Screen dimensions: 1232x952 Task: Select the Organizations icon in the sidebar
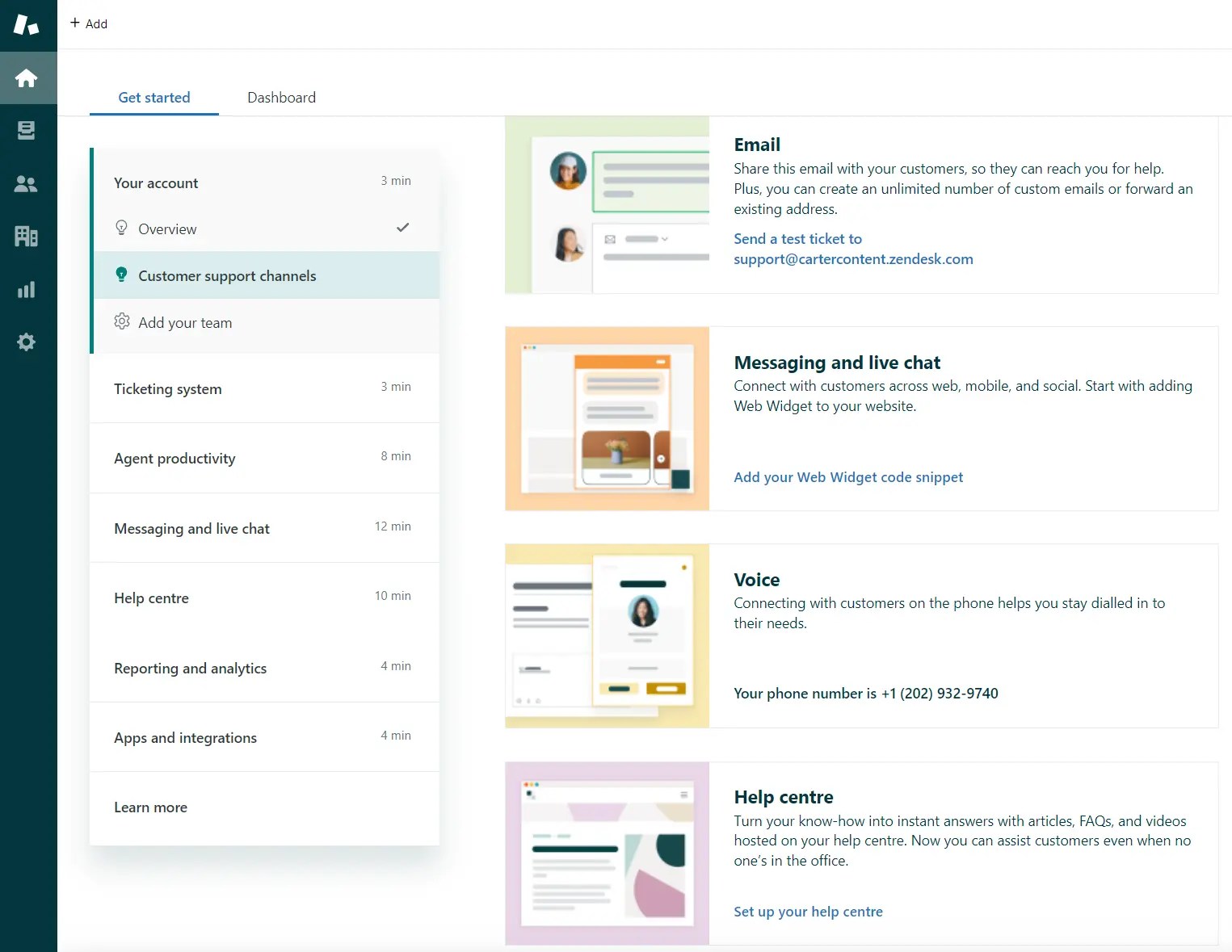[27, 236]
